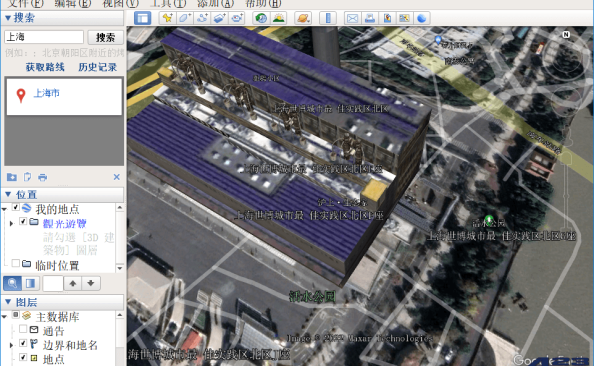
Task: Uncheck the 觀光遊覽 folder checkbox
Action: (23, 221)
